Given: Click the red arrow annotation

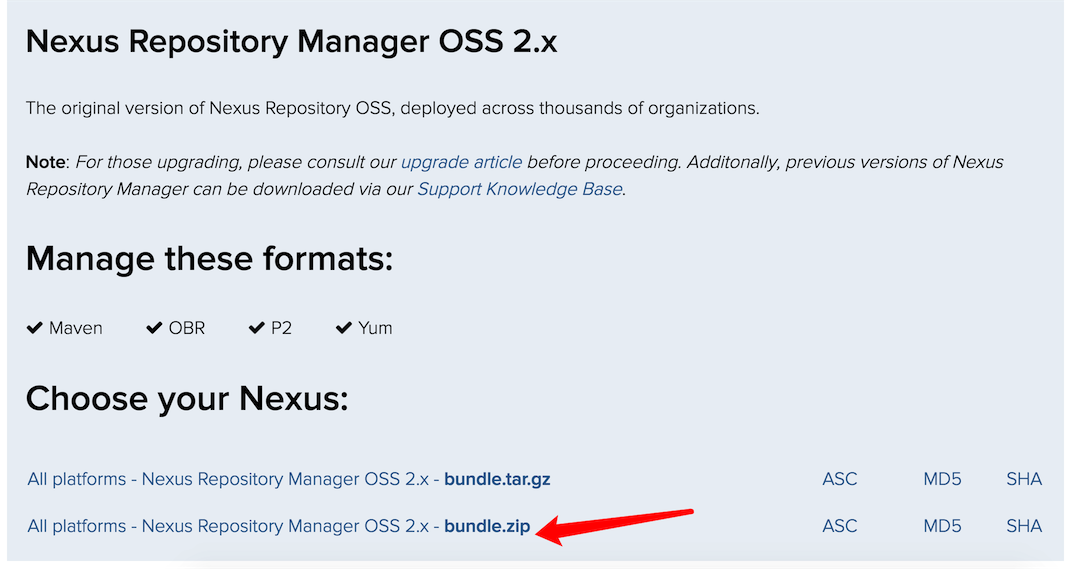Looking at the screenshot, I should point(614,526).
